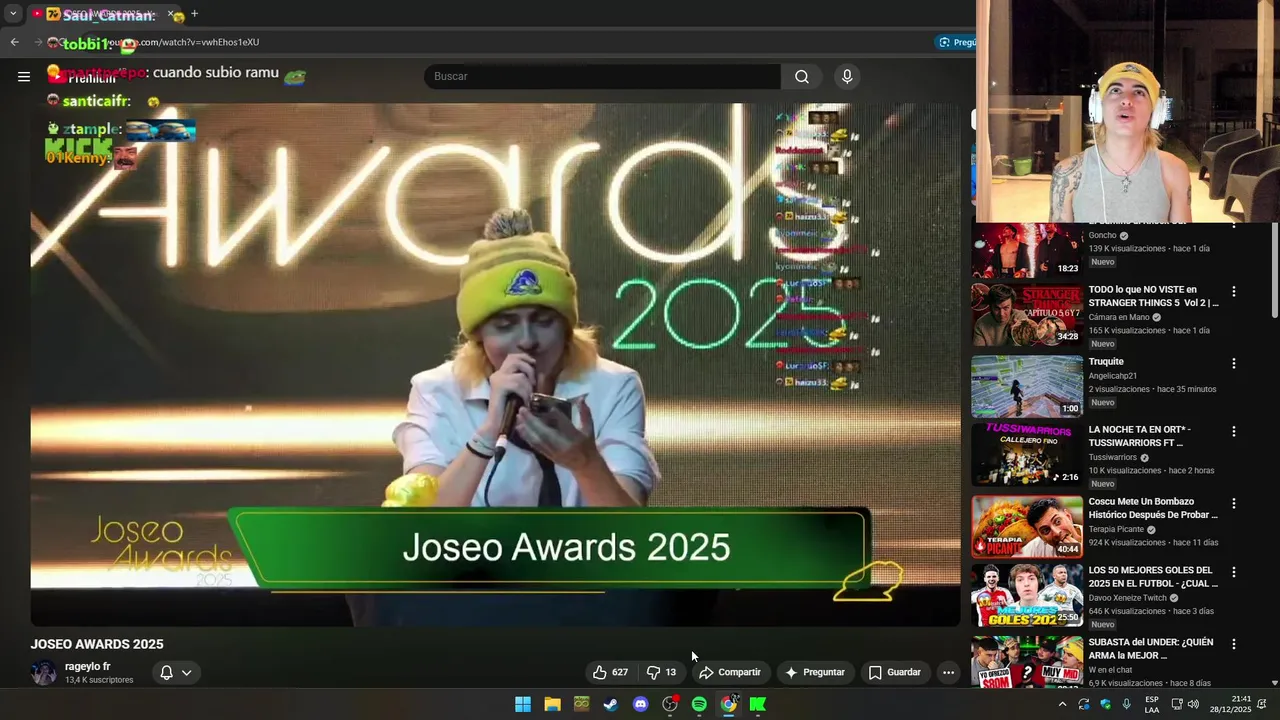Open options menu for LA NOCHE video
The image size is (1280, 720).
[x=1233, y=431]
